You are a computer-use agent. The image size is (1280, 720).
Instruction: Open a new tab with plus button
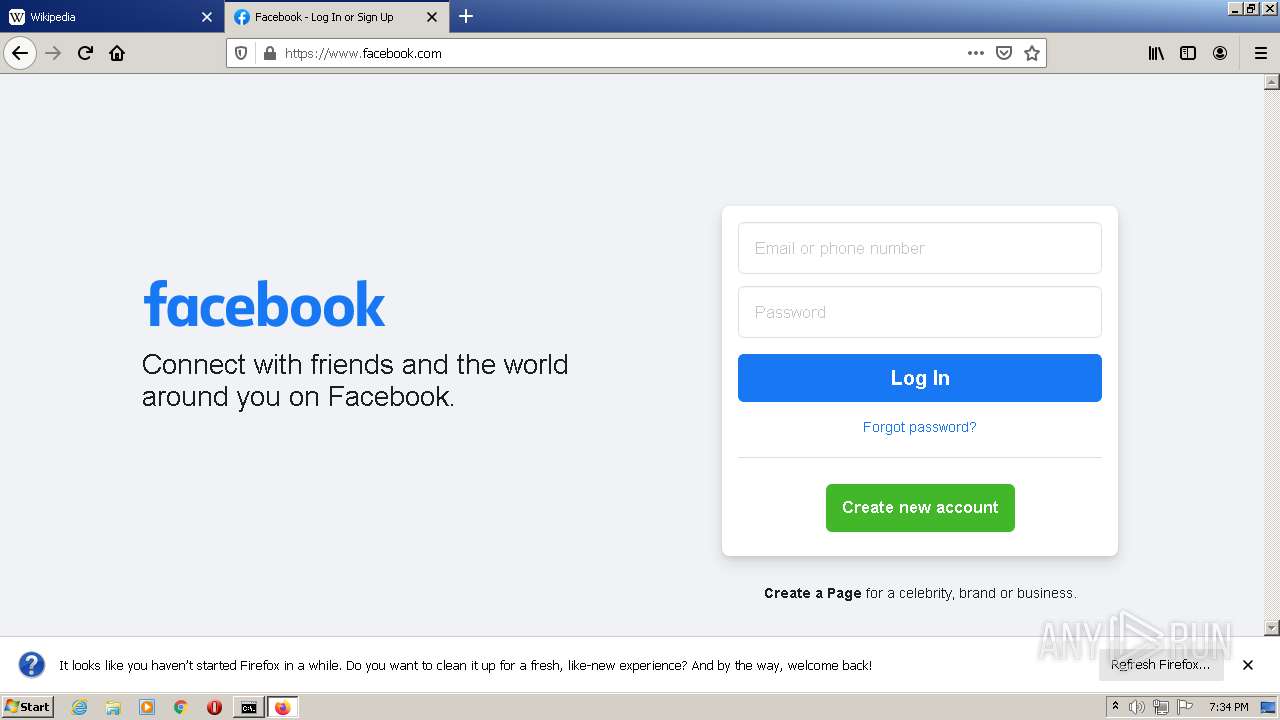[x=466, y=16]
